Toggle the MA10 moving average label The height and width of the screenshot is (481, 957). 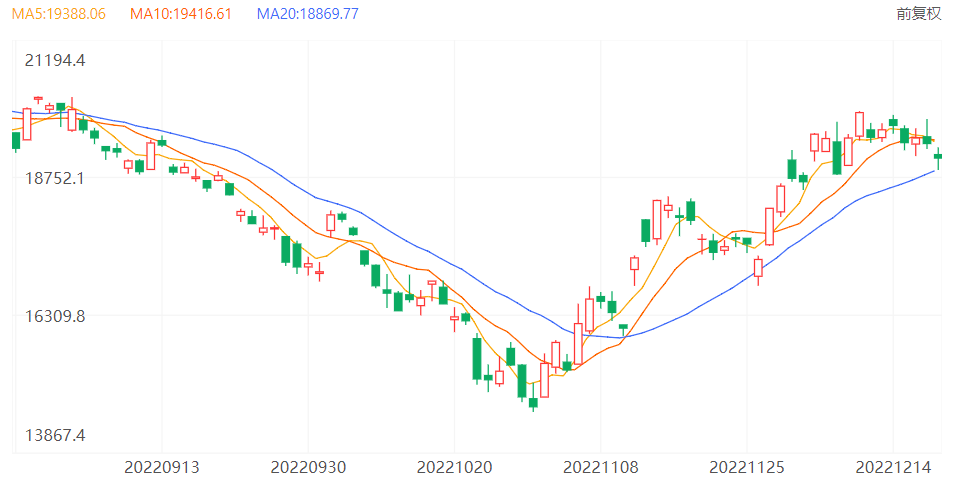pyautogui.click(x=181, y=14)
